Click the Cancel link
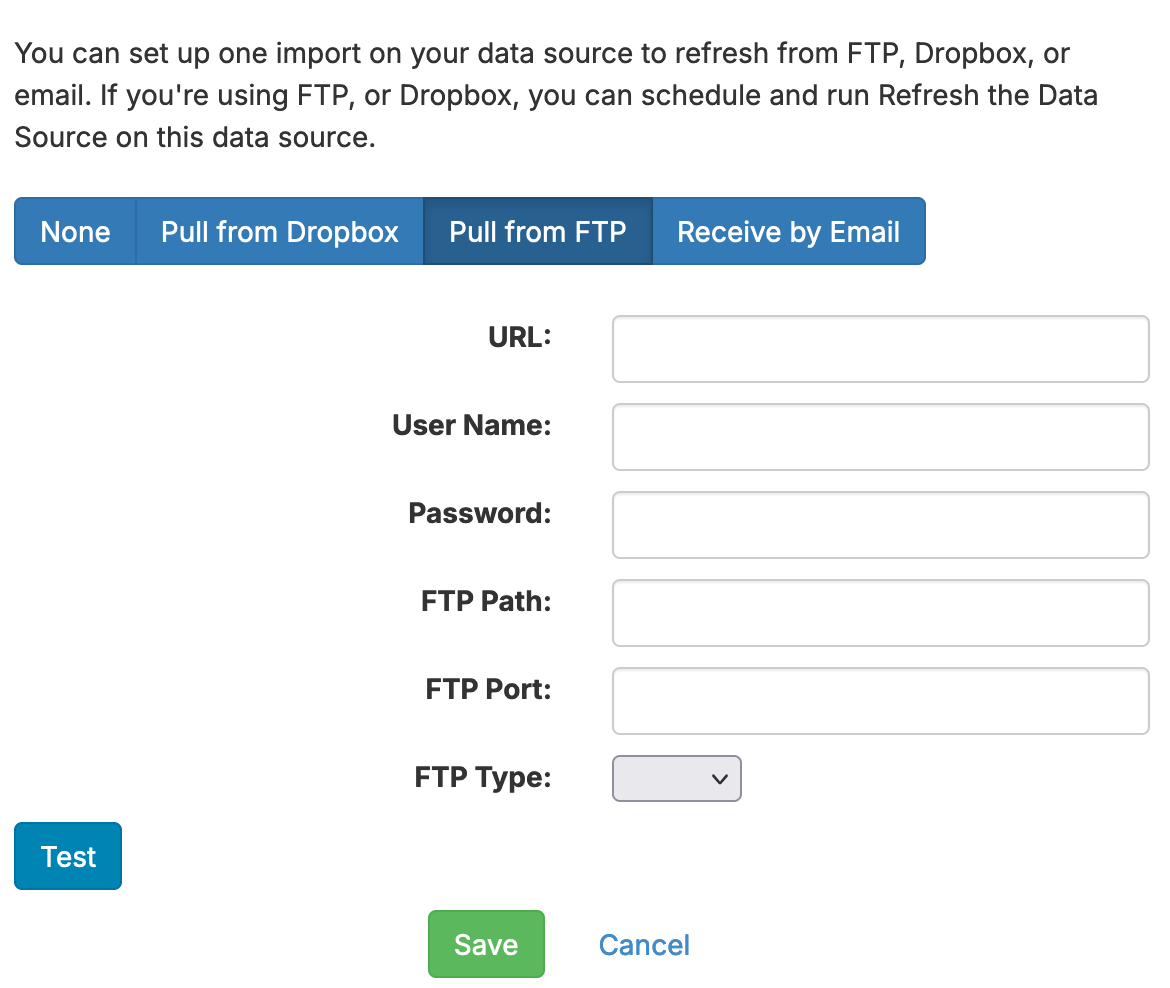The height and width of the screenshot is (988, 1170). (644, 945)
